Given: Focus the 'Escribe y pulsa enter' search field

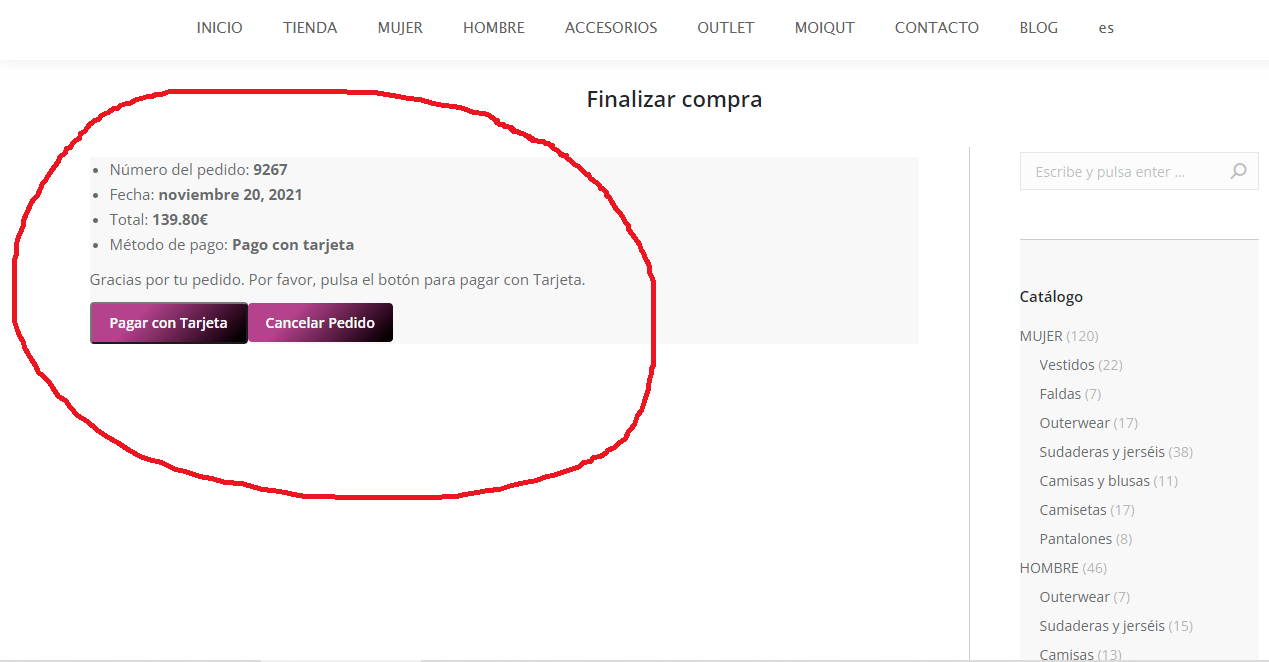Looking at the screenshot, I should coord(1139,171).
